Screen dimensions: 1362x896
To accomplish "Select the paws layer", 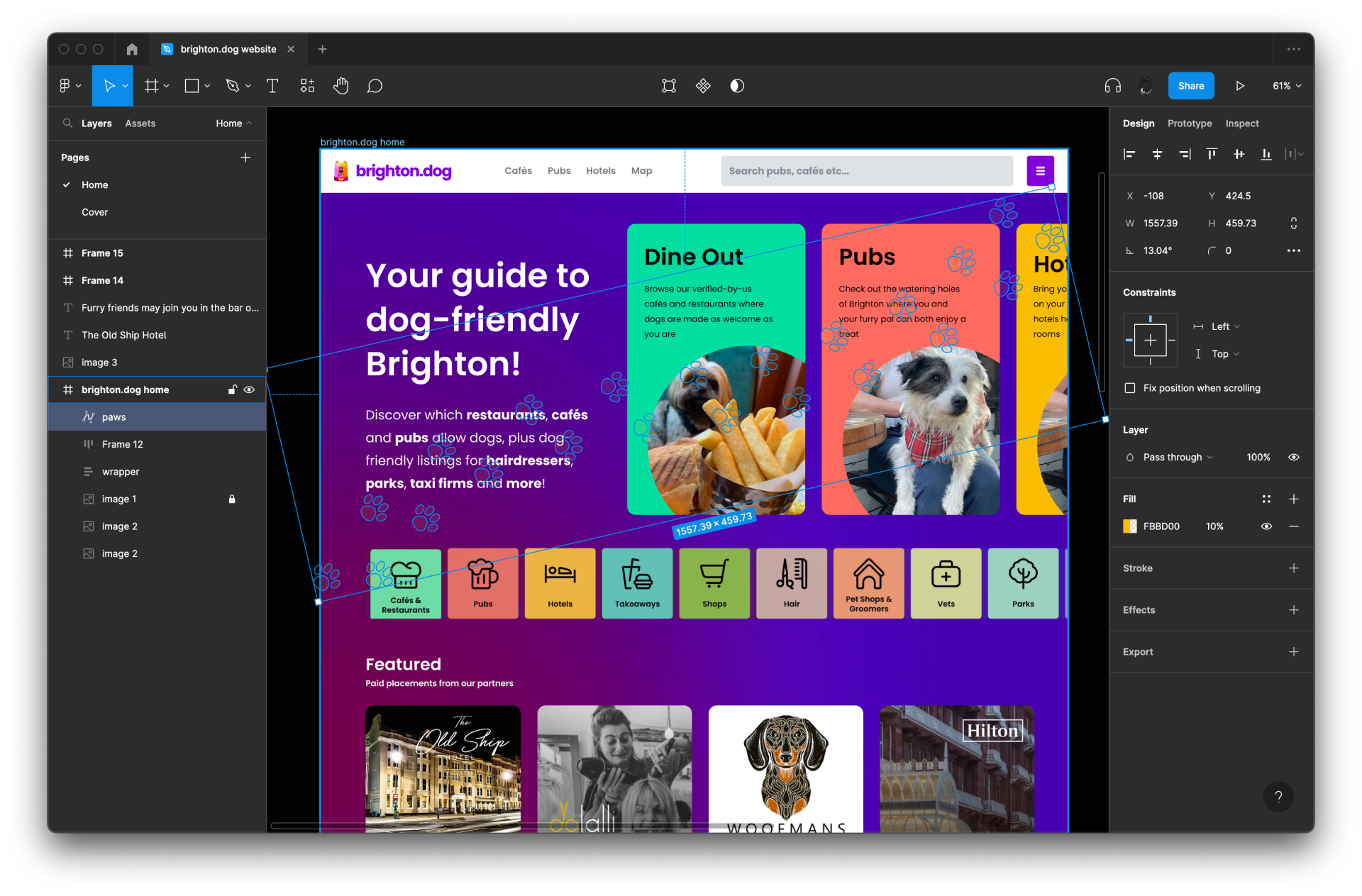I will click(x=157, y=417).
